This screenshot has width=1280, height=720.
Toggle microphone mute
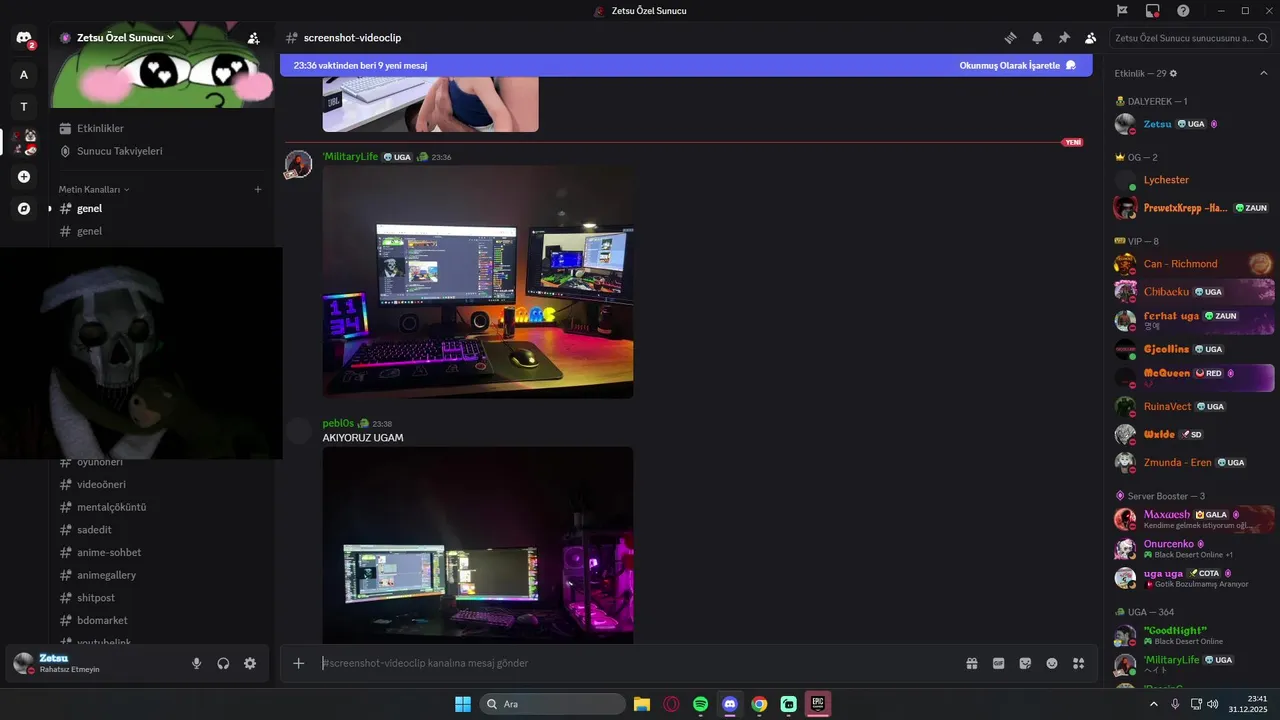coord(196,663)
